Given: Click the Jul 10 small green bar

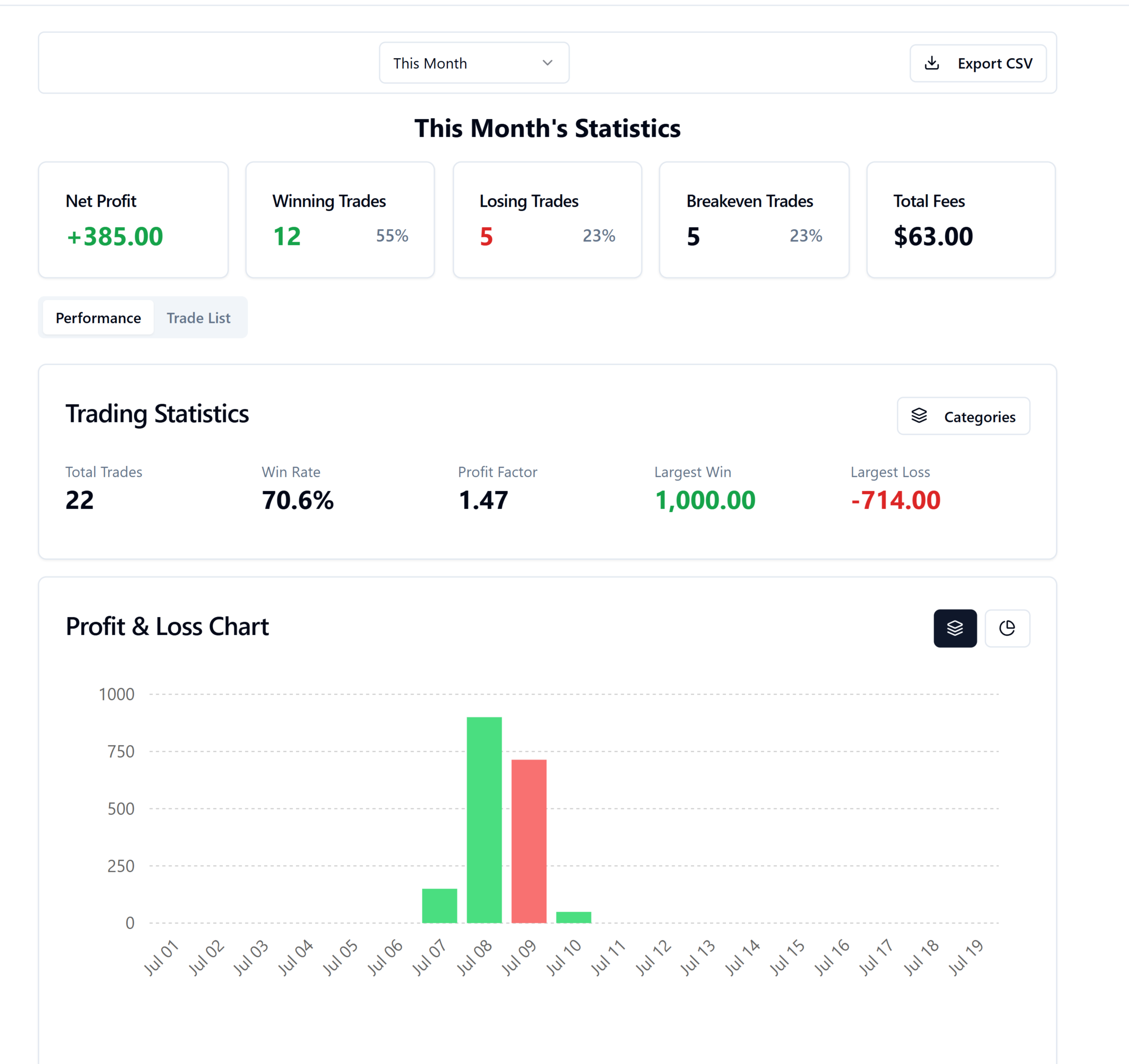Looking at the screenshot, I should tap(573, 917).
